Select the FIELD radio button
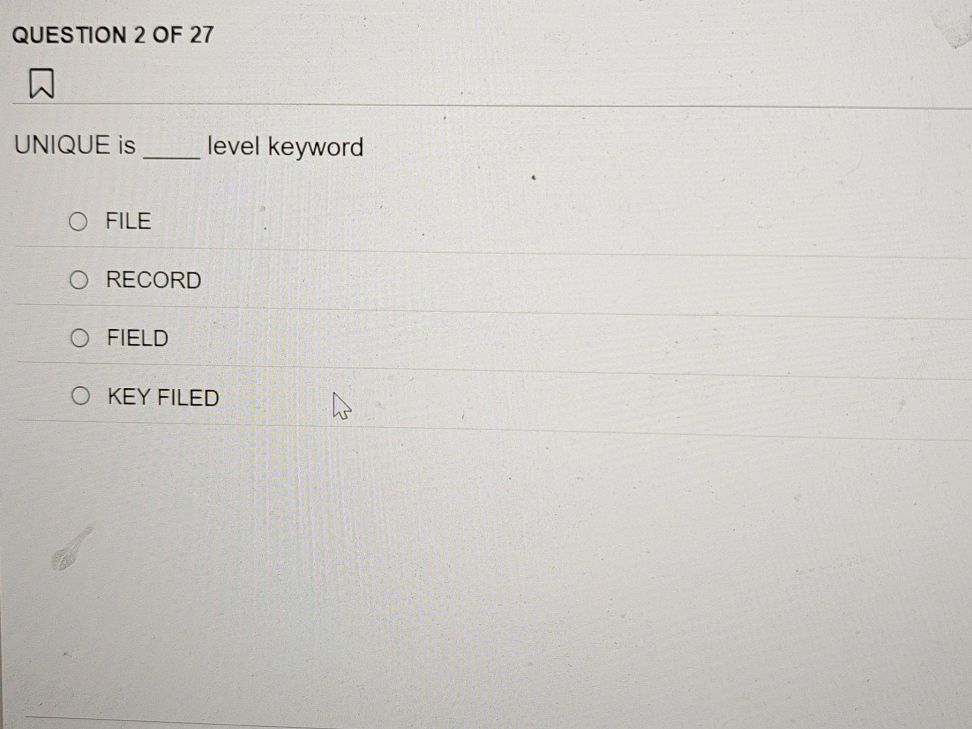The height and width of the screenshot is (729, 972). 79,338
